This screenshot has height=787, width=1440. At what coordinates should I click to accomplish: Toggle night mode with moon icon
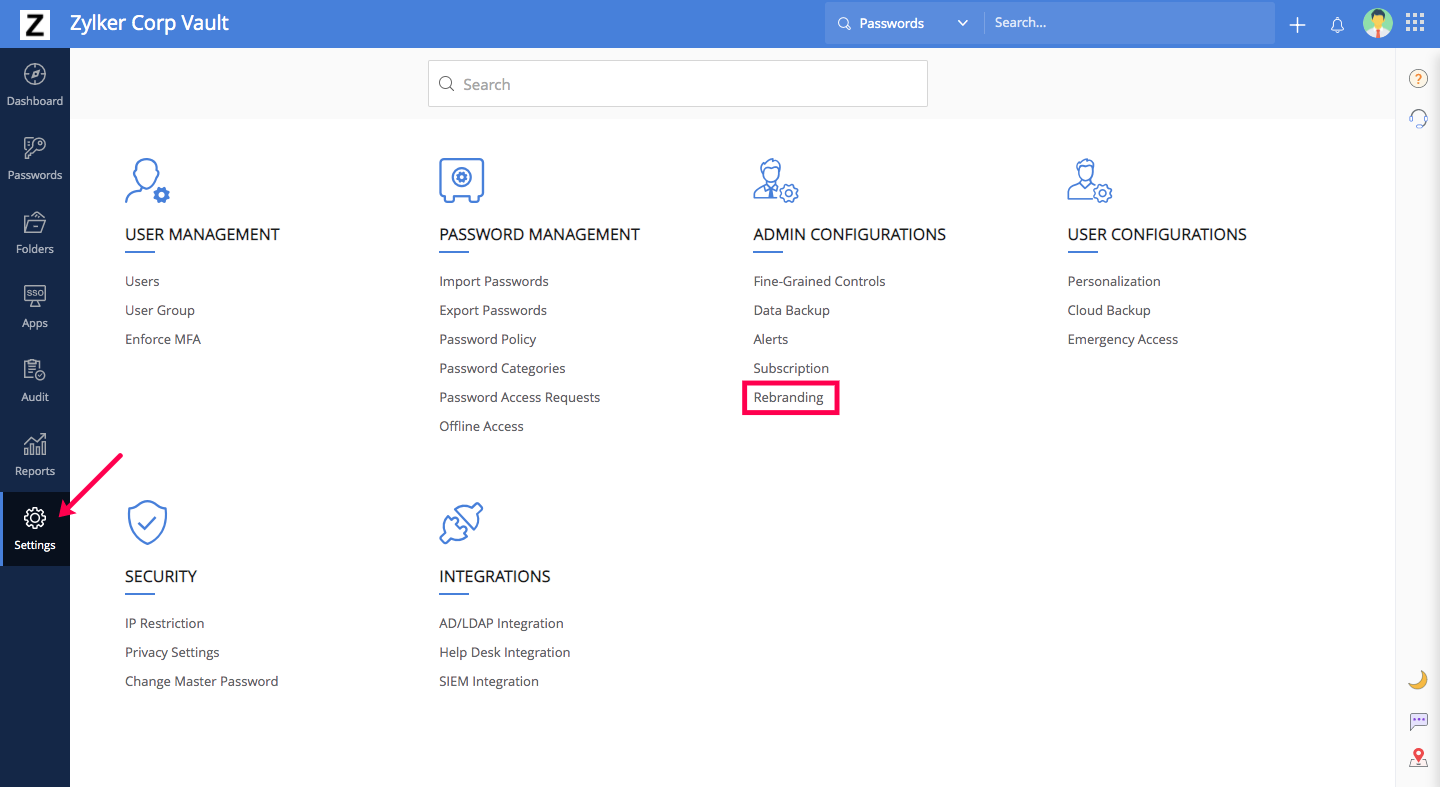1417,680
